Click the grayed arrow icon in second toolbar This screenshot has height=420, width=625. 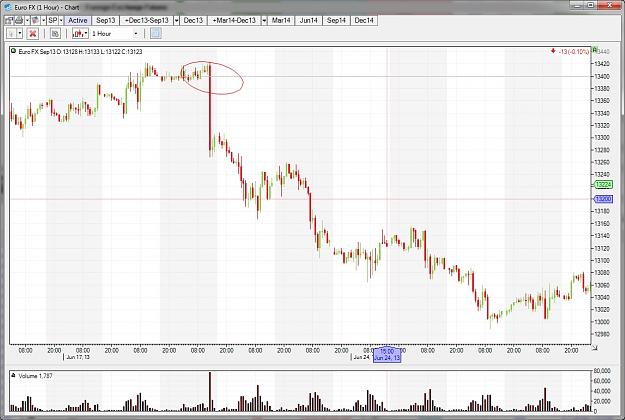pyautogui.click(x=11, y=34)
